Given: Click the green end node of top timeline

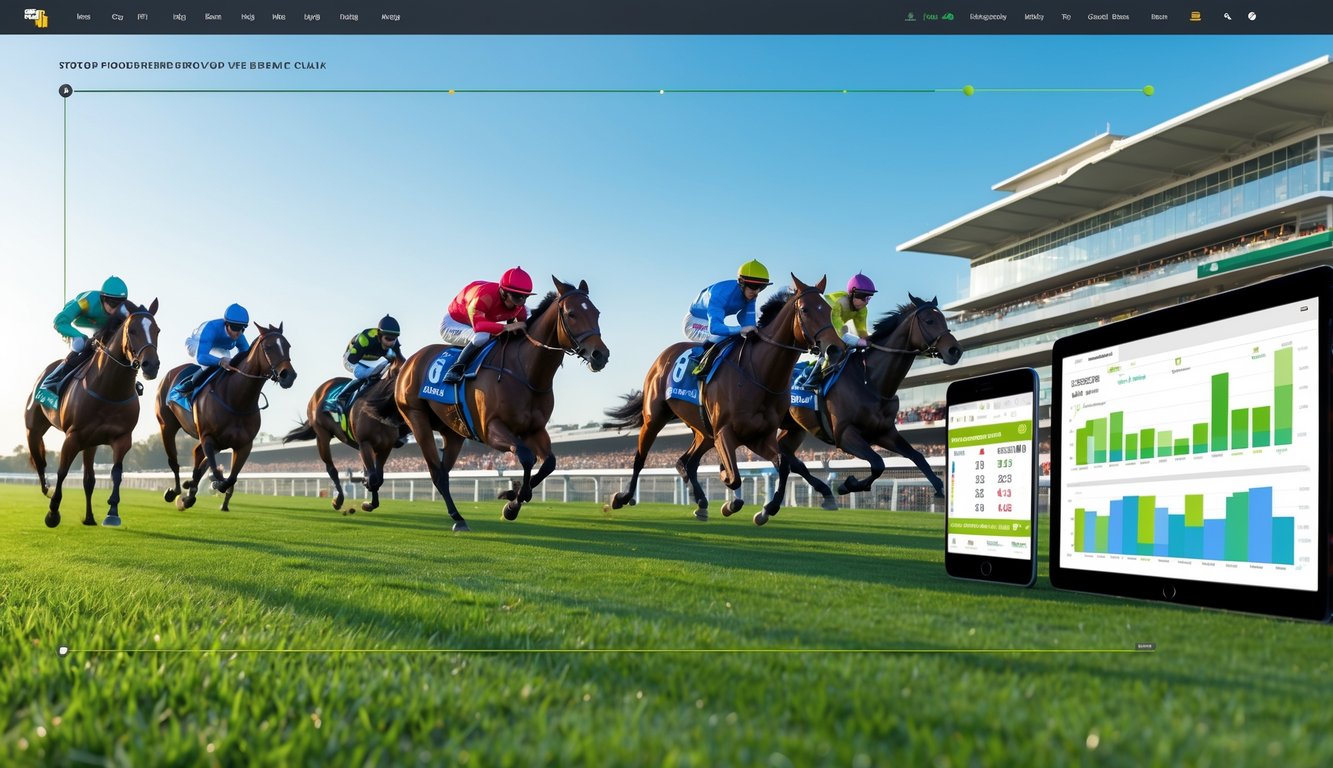Looking at the screenshot, I should (x=1148, y=90).
